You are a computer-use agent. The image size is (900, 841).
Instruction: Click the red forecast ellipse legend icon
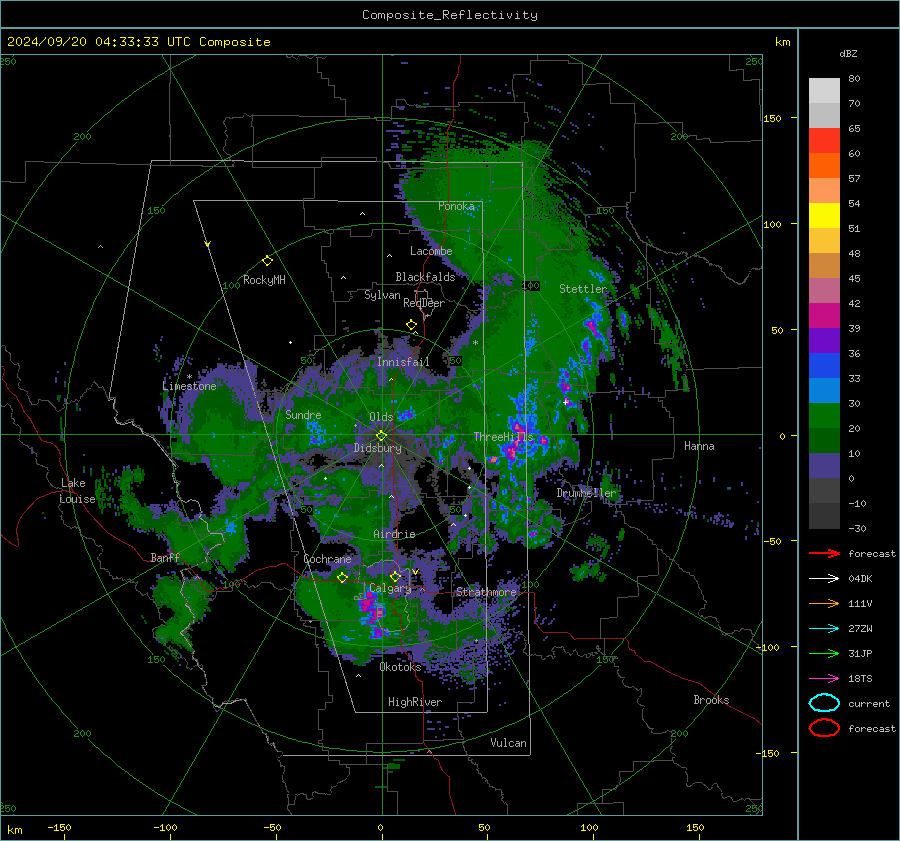824,728
